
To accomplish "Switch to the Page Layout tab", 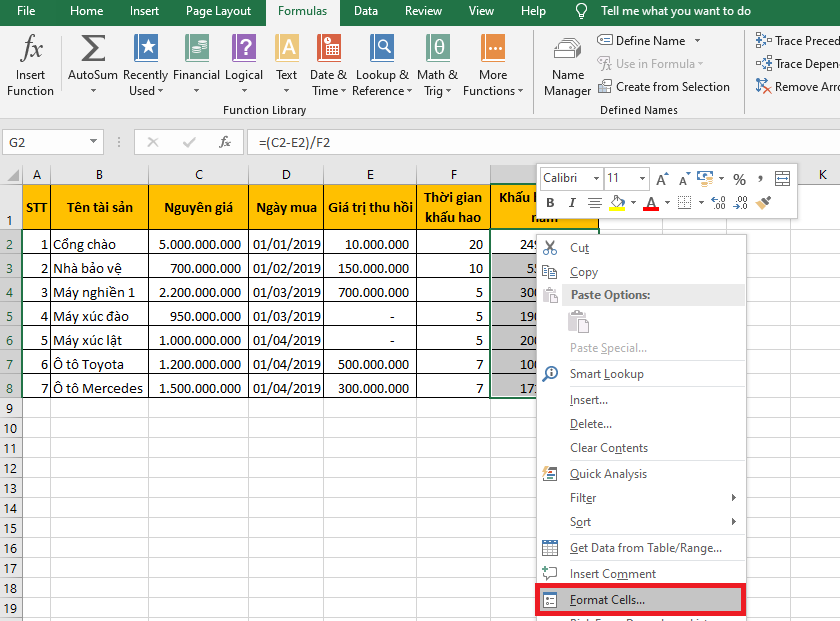I will (218, 11).
